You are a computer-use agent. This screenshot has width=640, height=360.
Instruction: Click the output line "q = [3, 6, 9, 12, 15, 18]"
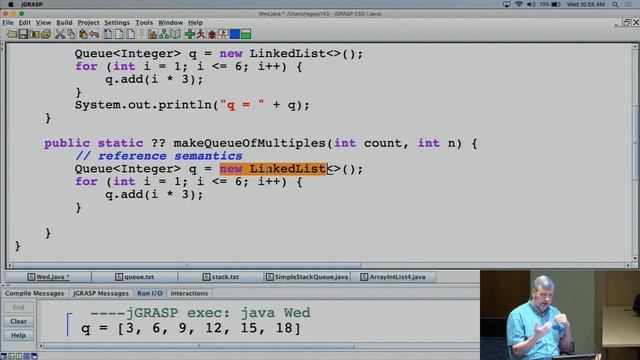coord(191,328)
